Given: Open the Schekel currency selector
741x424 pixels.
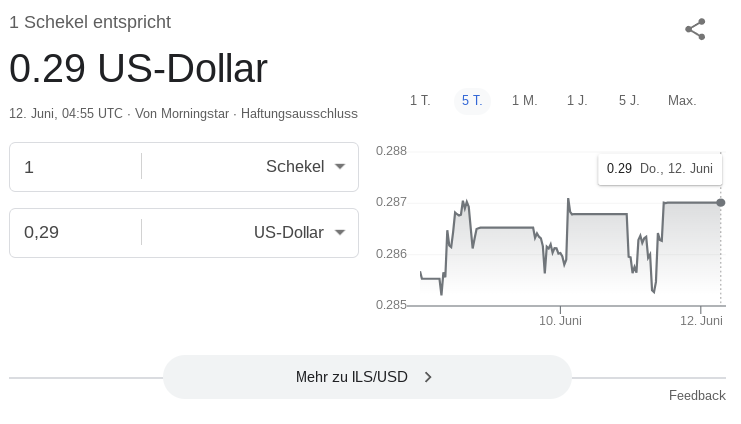Looking at the screenshot, I should point(250,167).
